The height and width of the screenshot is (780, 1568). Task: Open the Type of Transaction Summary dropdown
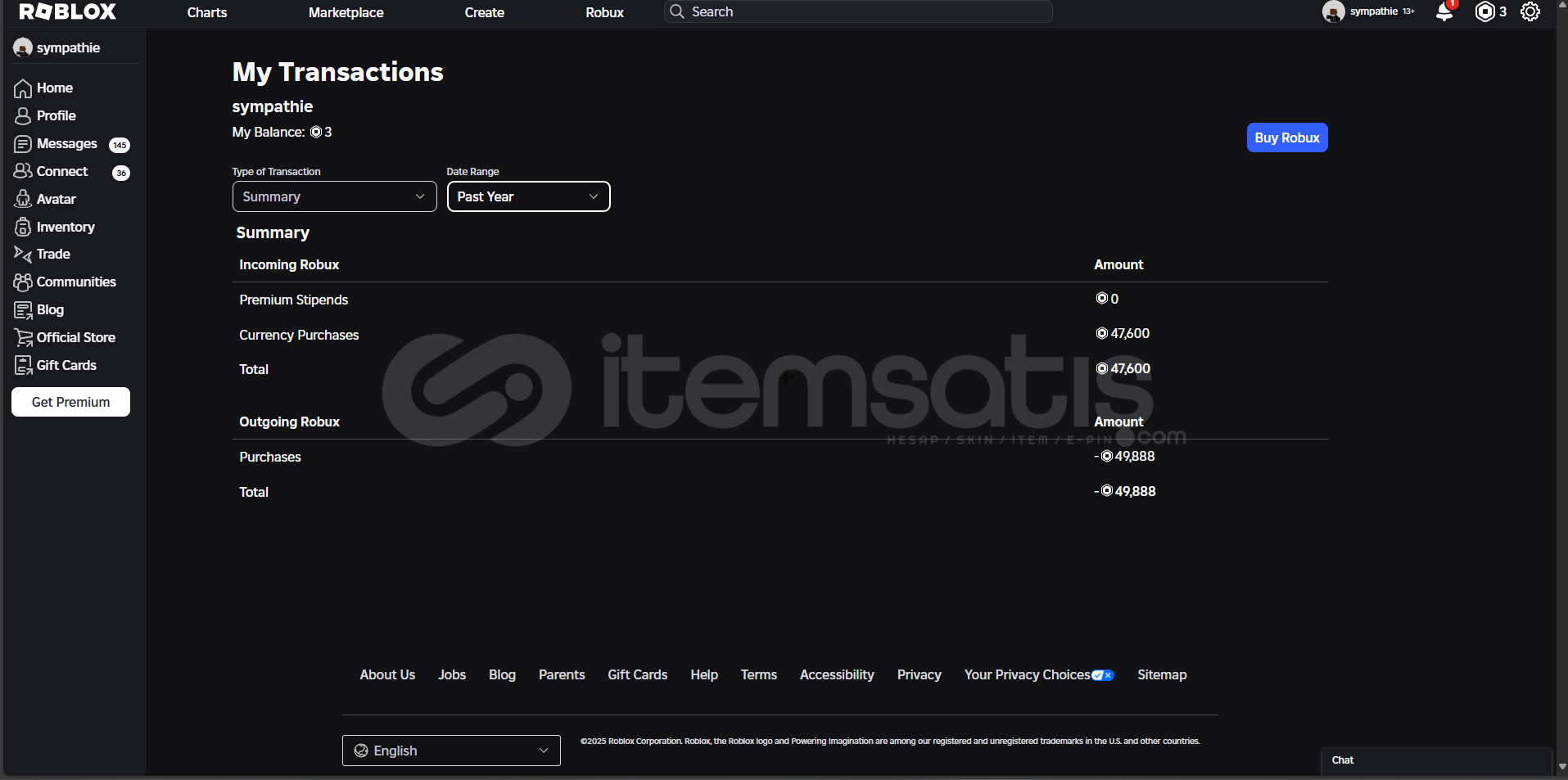[334, 196]
